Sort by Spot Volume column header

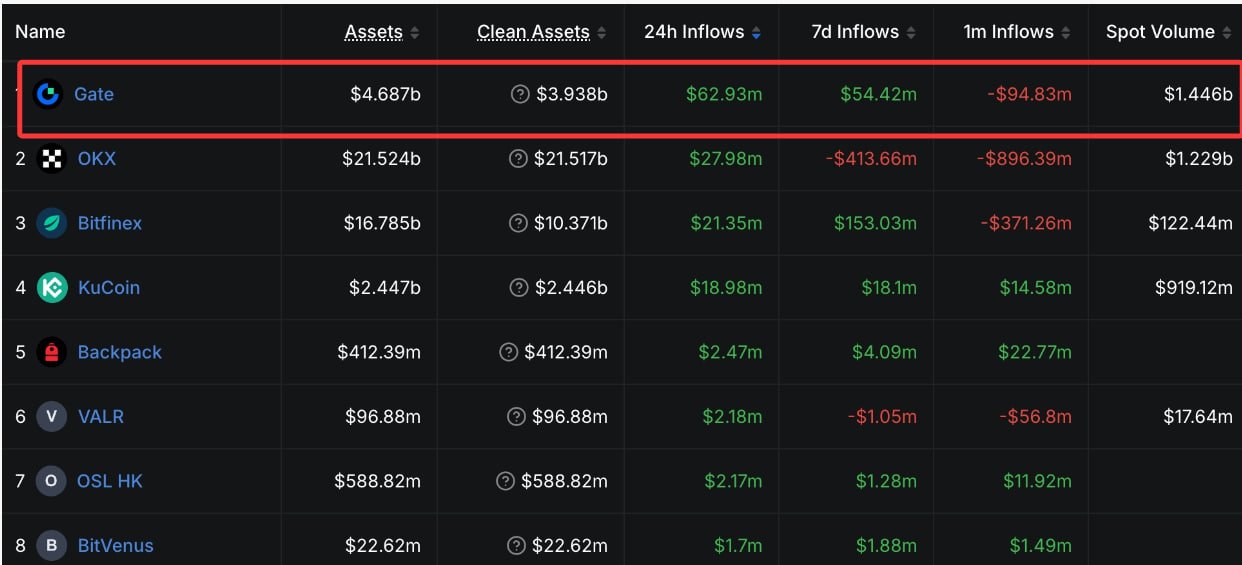(x=1168, y=32)
